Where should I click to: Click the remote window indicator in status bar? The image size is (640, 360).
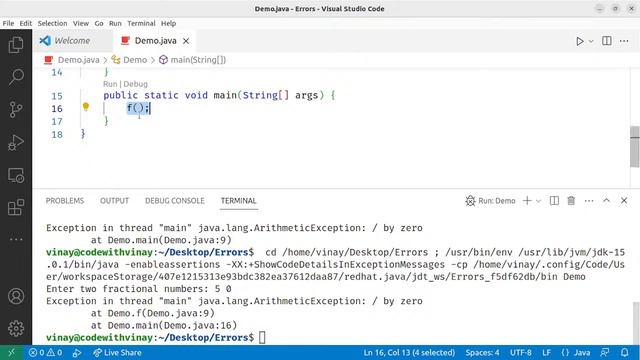click(11, 353)
